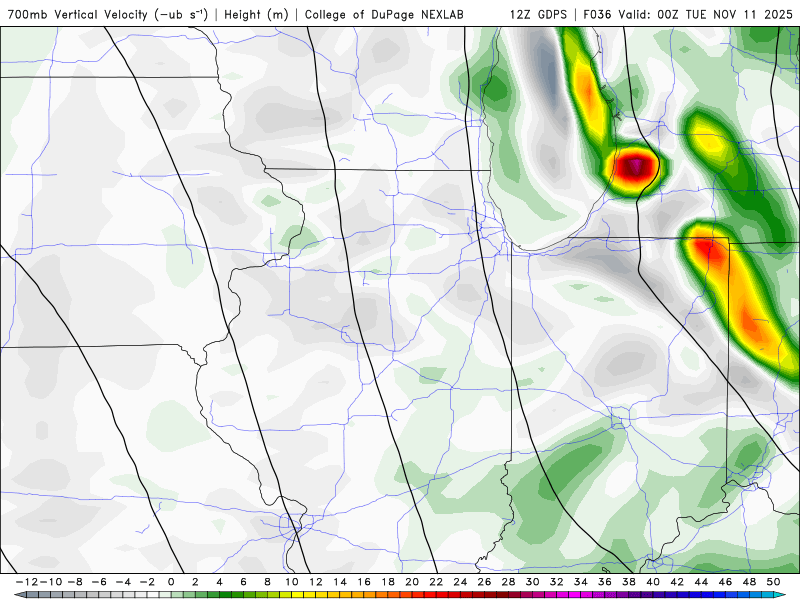
Task: Click the '12Z GDPS' model run label
Action: [x=538, y=14]
